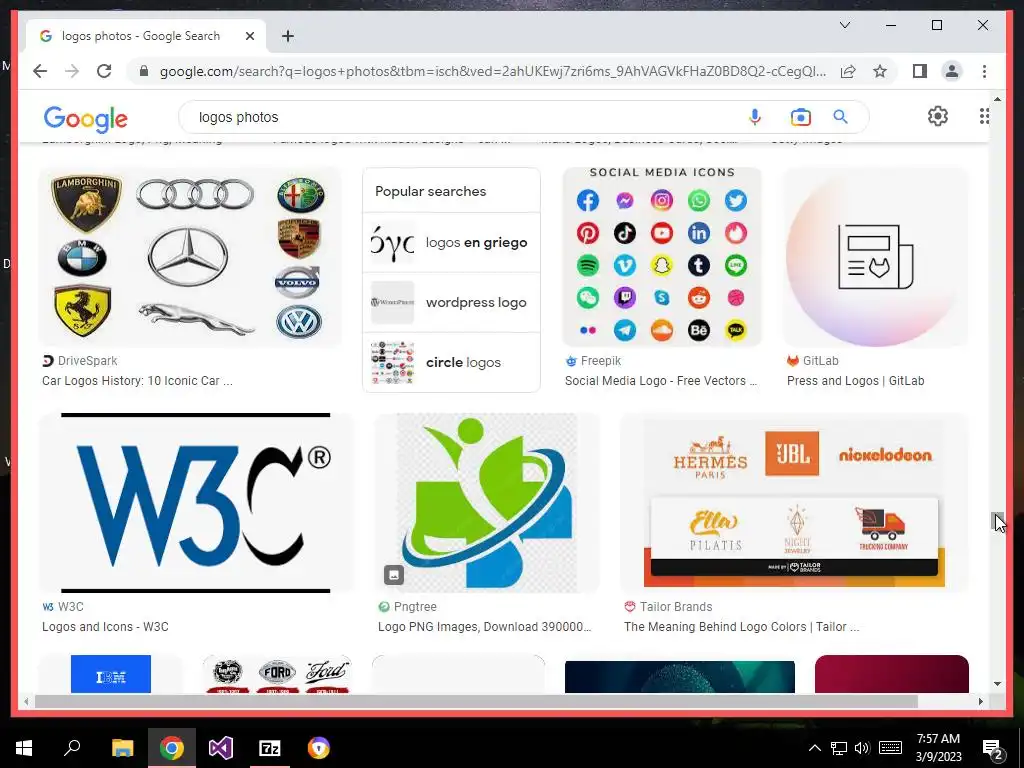Click the blue magnifier search button
The image size is (1024, 768).
point(840,117)
